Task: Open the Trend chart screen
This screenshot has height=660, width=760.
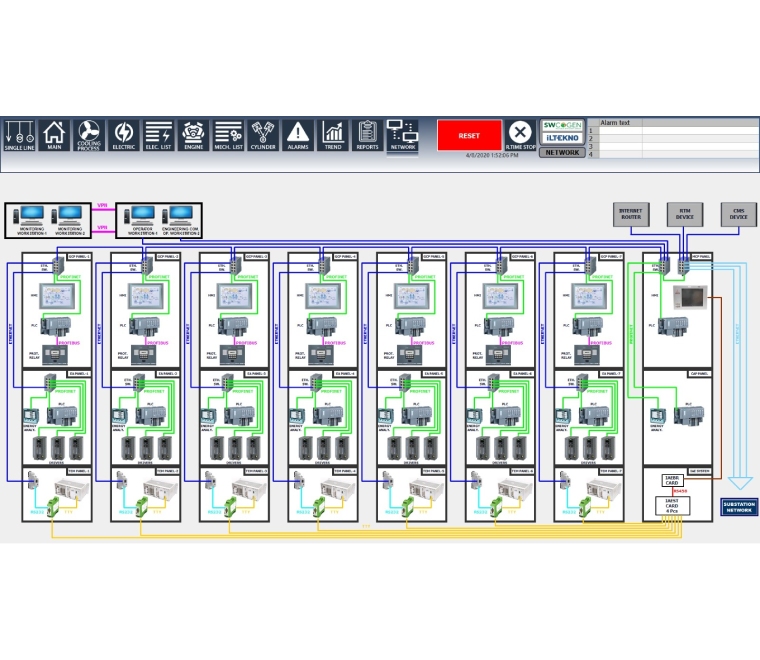Action: pyautogui.click(x=333, y=135)
